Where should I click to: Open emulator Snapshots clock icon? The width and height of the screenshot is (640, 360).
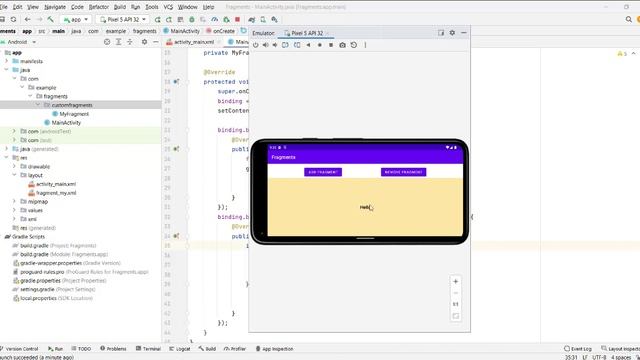[354, 45]
